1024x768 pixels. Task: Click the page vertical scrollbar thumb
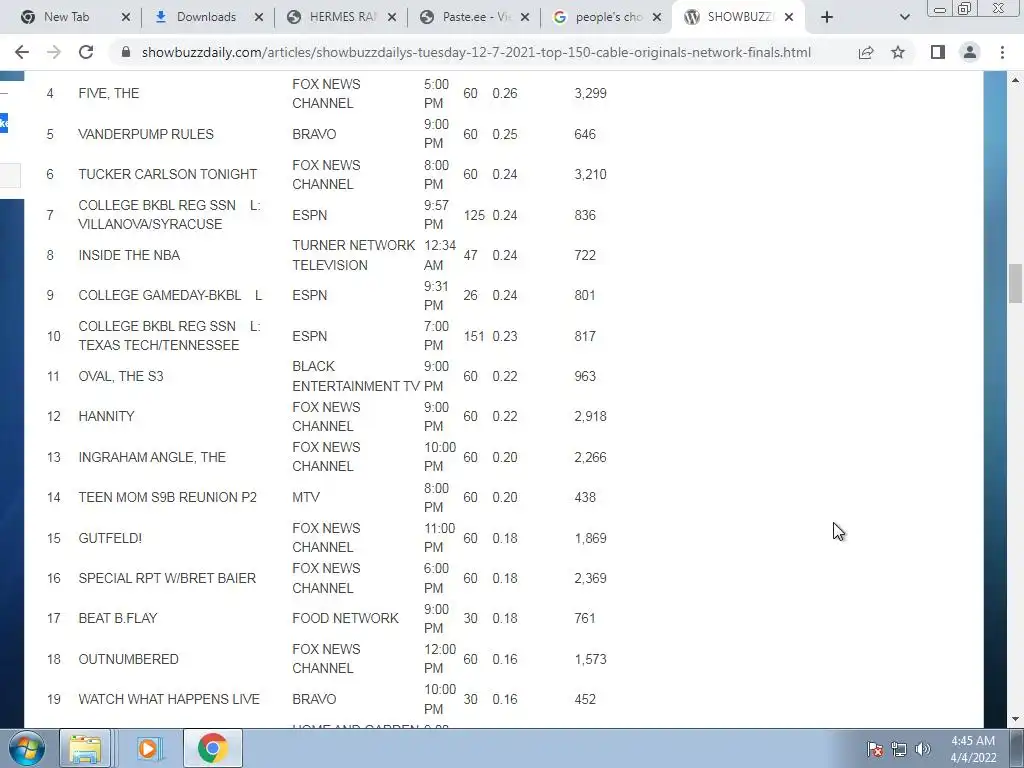(1016, 283)
